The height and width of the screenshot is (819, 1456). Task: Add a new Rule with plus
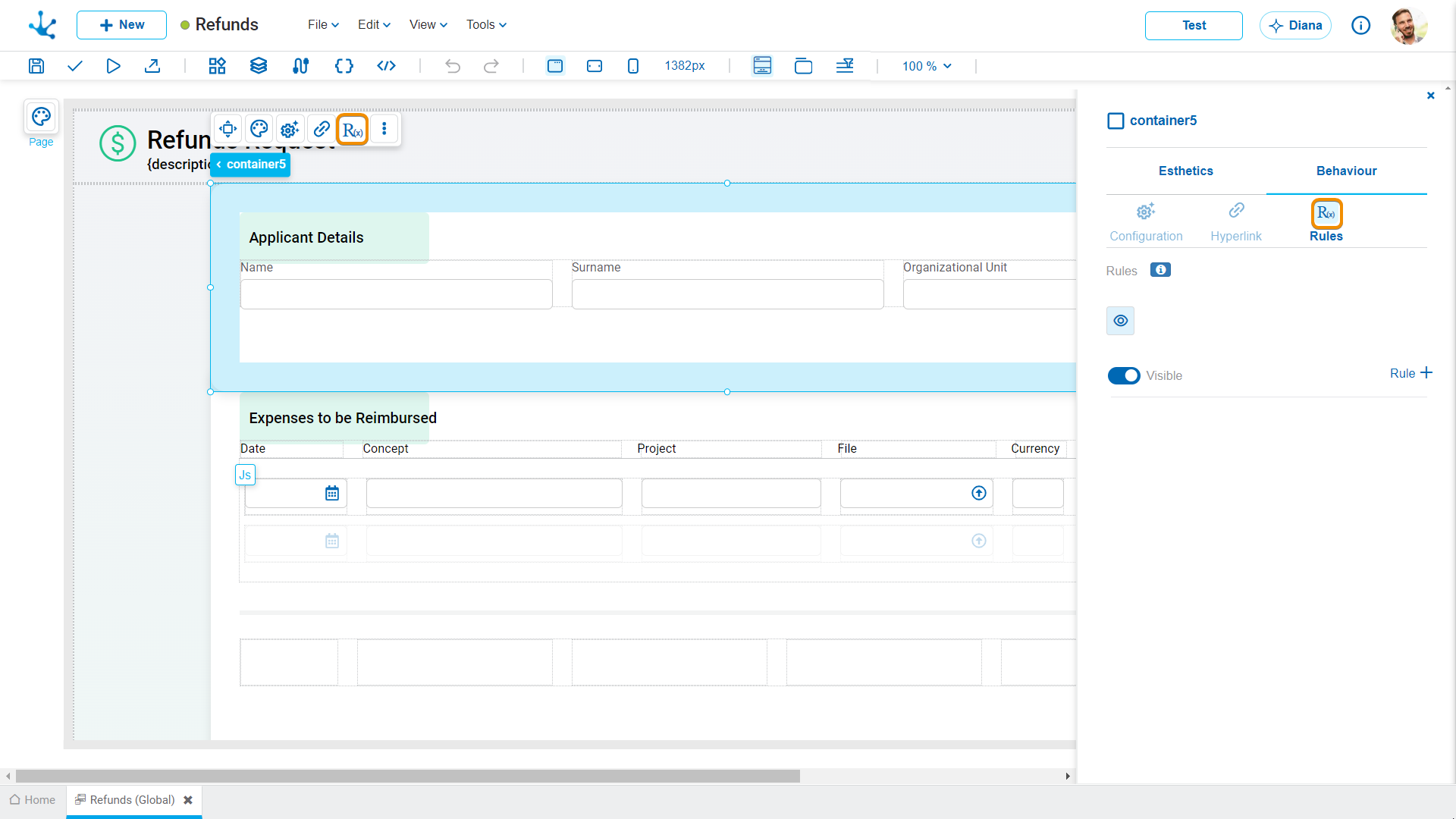1411,373
